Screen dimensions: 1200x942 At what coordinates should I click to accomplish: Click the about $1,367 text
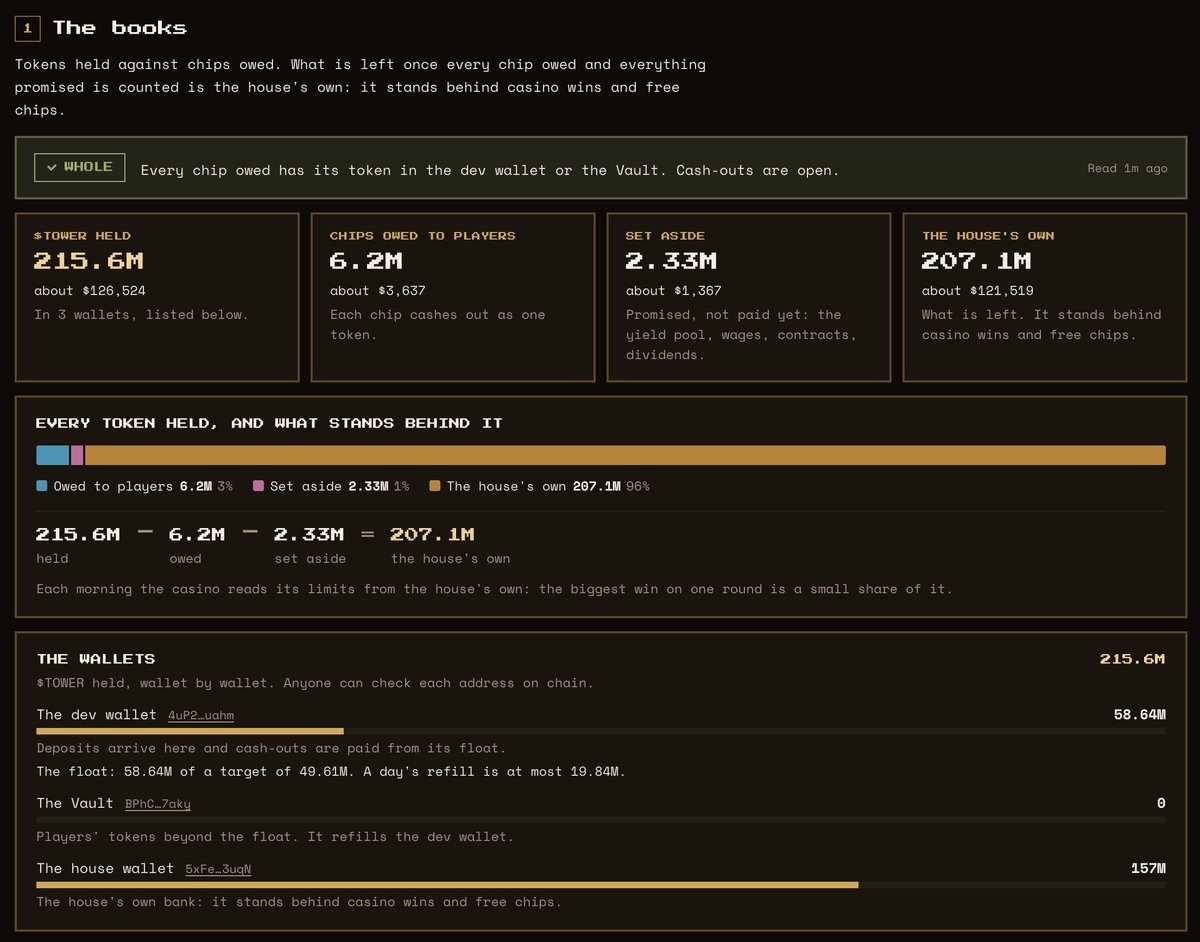point(674,291)
